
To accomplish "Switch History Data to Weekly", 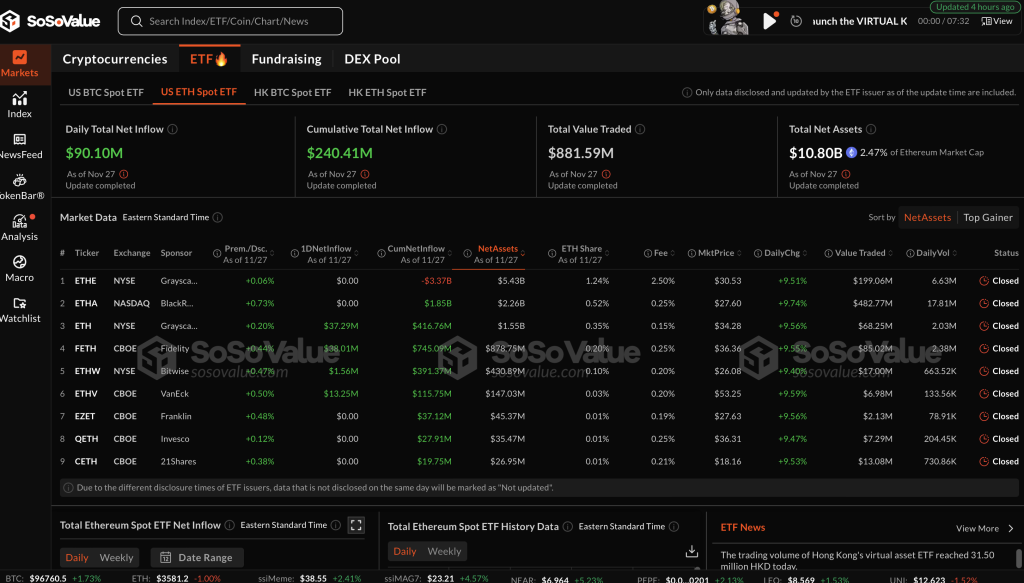I will (x=444, y=551).
